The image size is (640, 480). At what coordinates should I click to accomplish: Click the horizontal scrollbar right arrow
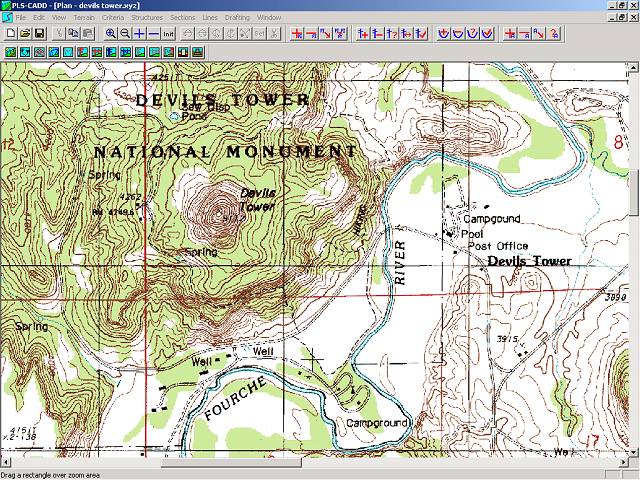click(624, 462)
